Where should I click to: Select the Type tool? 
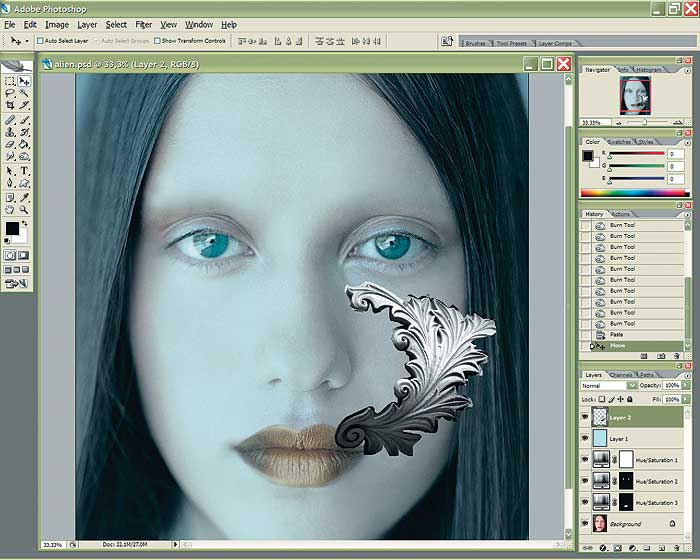[24, 171]
